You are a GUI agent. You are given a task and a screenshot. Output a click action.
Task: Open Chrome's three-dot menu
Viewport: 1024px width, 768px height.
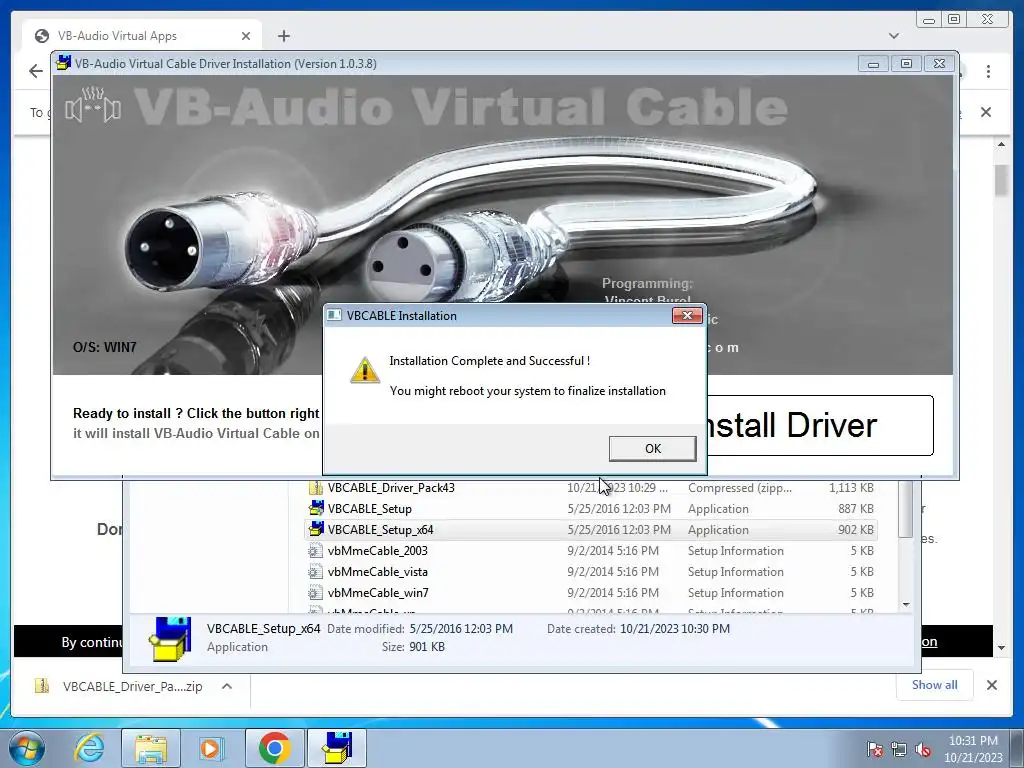pos(988,71)
